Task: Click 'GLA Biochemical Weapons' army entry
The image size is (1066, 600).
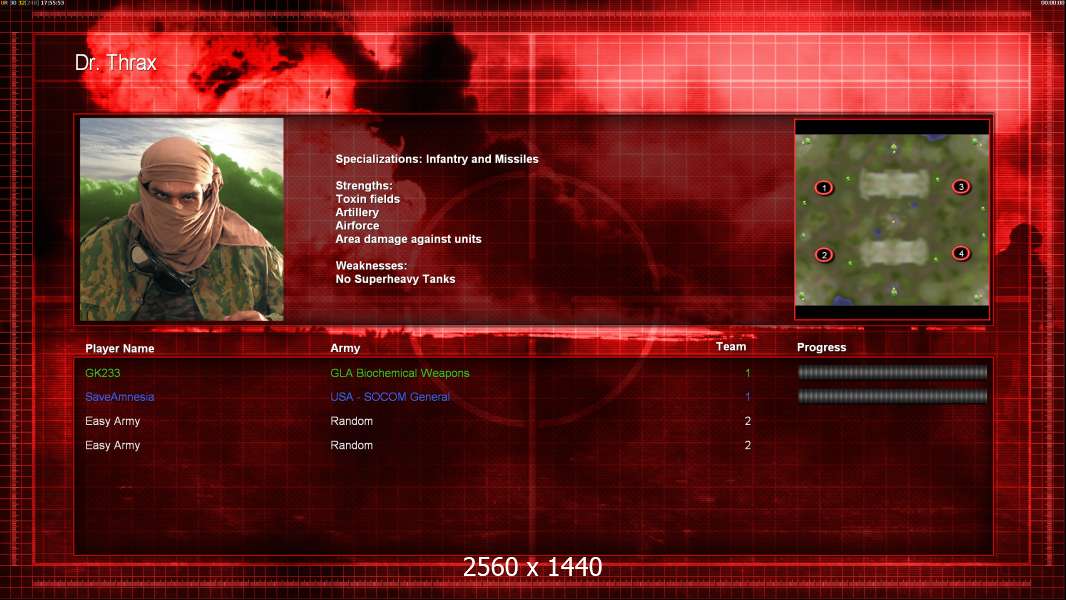Action: tap(400, 373)
